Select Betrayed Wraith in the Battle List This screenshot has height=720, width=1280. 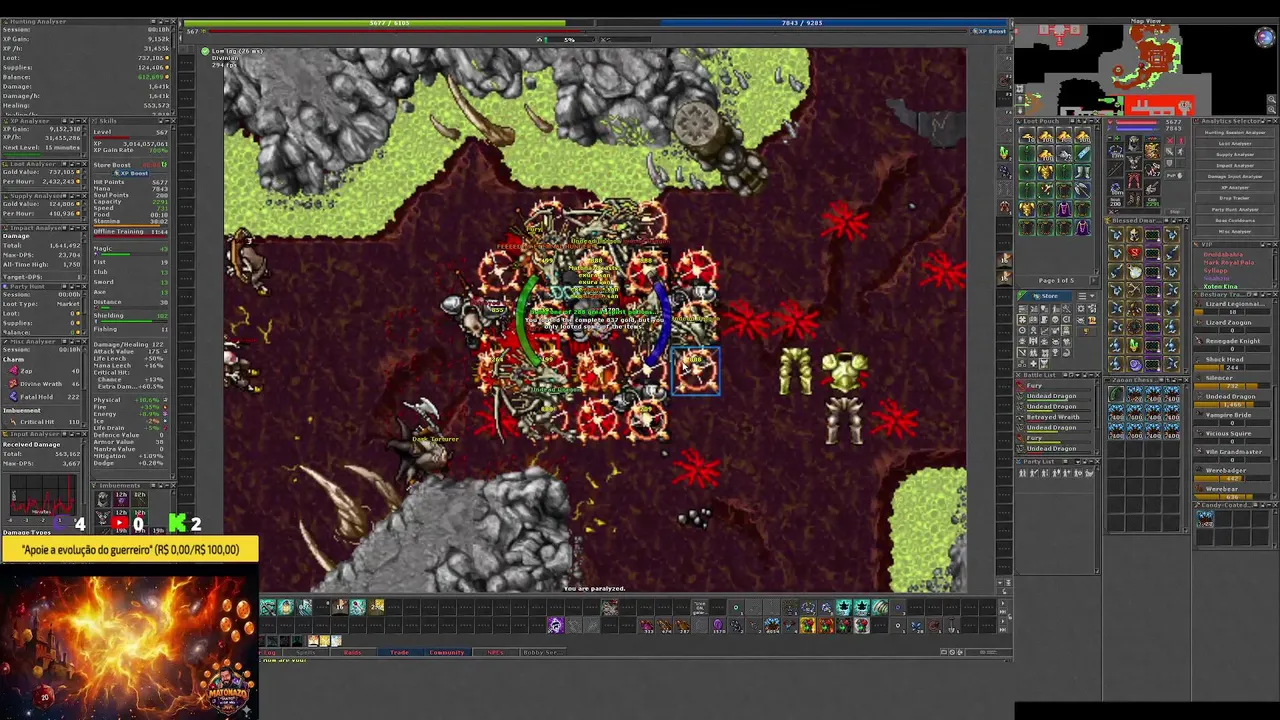(1054, 417)
